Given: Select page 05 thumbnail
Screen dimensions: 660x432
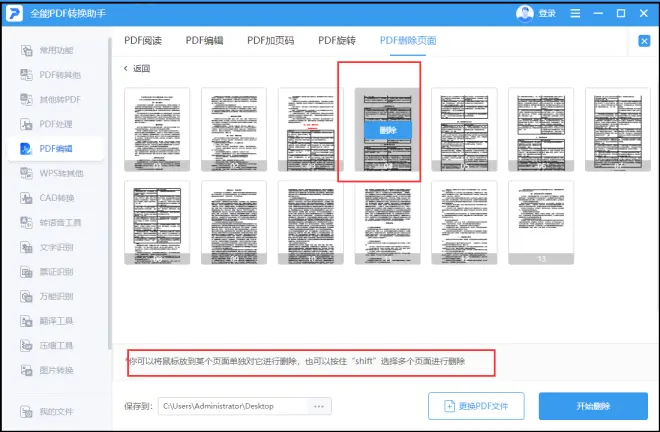Looking at the screenshot, I should click(464, 130).
